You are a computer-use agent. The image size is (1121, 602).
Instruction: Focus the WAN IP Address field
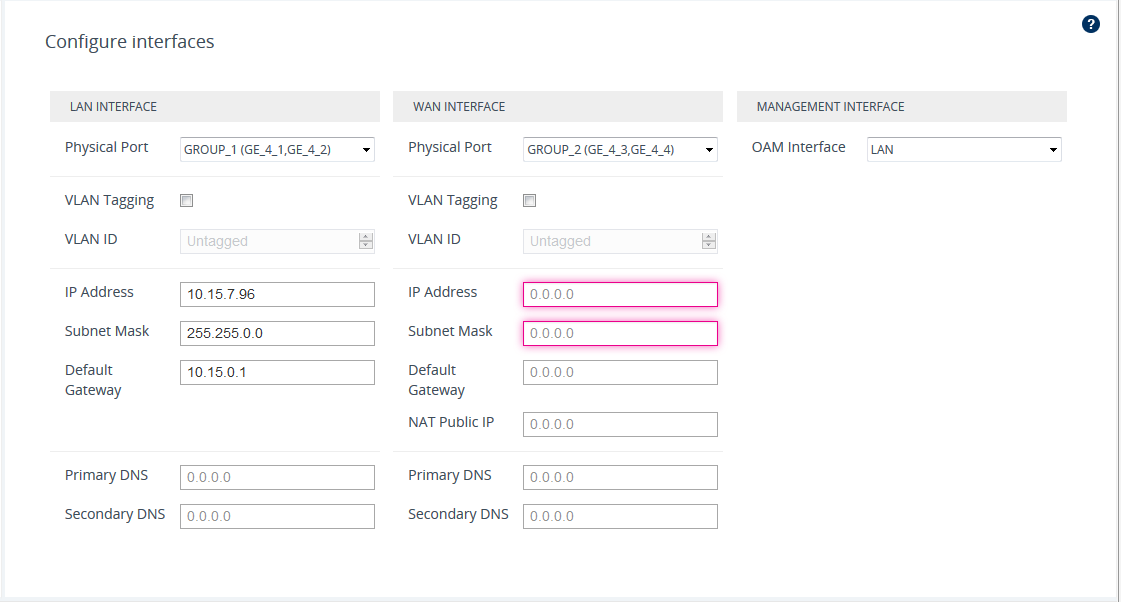coord(620,294)
